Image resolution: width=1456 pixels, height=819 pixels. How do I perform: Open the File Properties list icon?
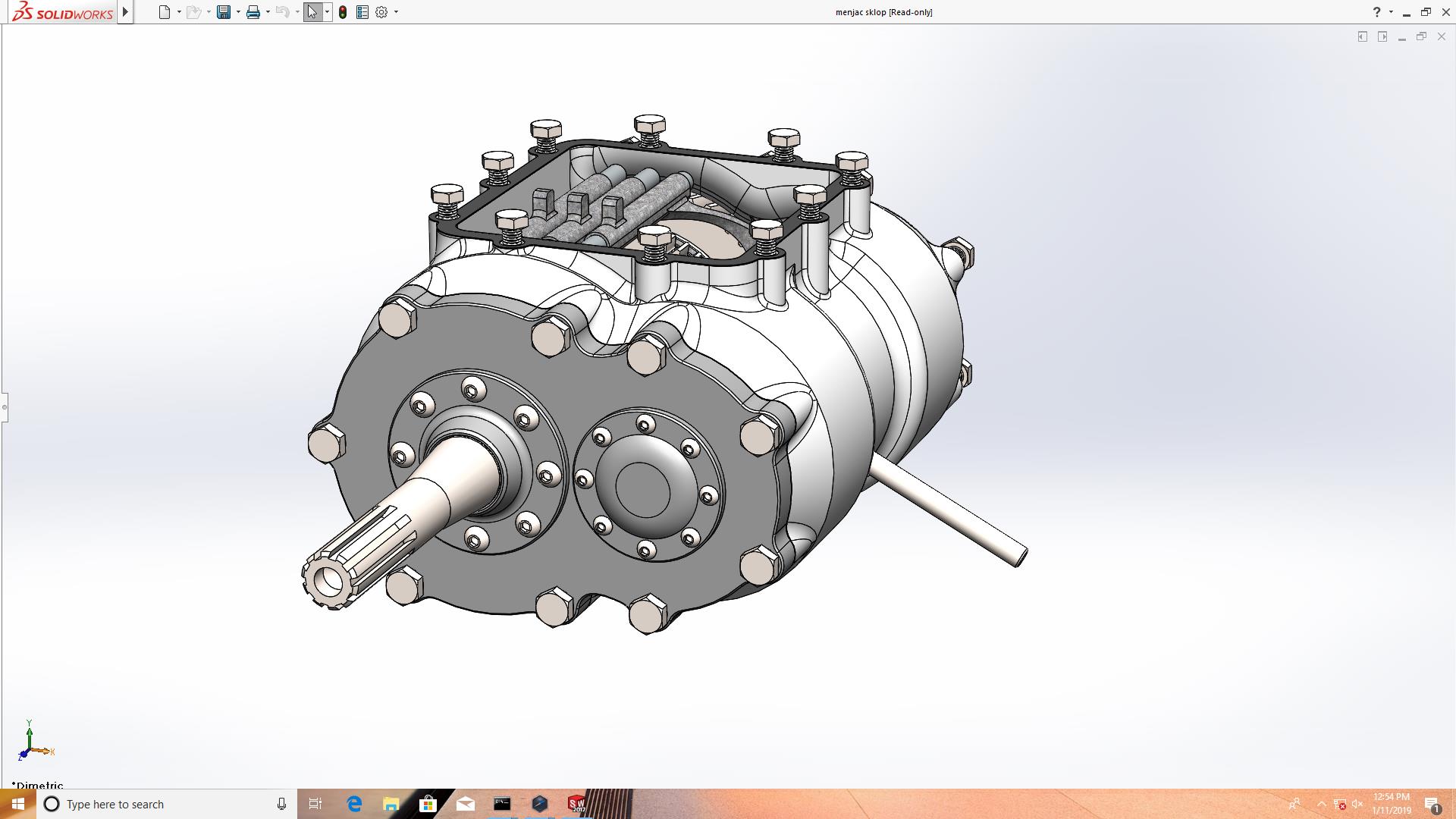coord(362,12)
